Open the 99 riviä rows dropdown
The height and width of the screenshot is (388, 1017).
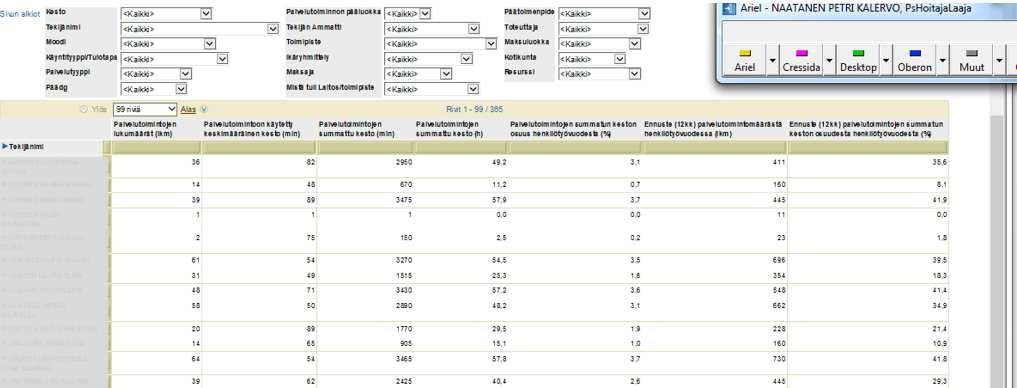[145, 110]
